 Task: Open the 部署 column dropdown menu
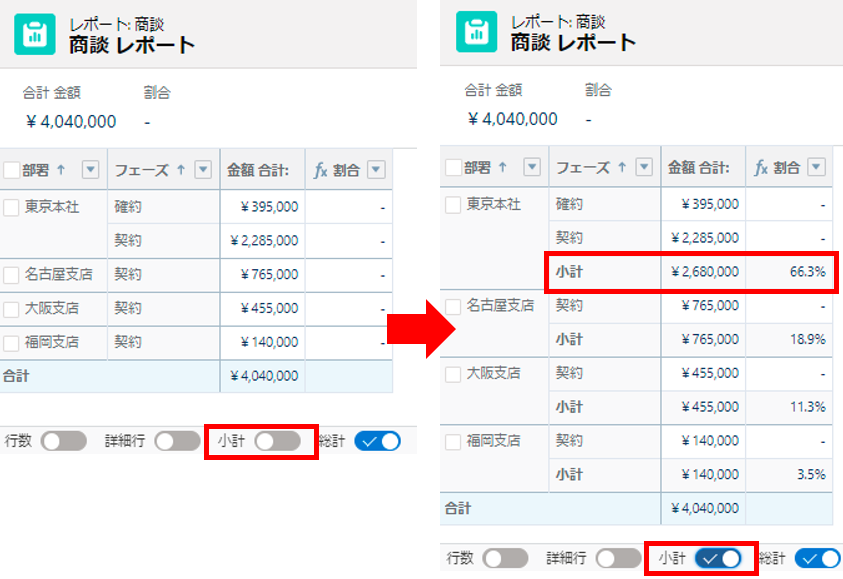click(92, 168)
